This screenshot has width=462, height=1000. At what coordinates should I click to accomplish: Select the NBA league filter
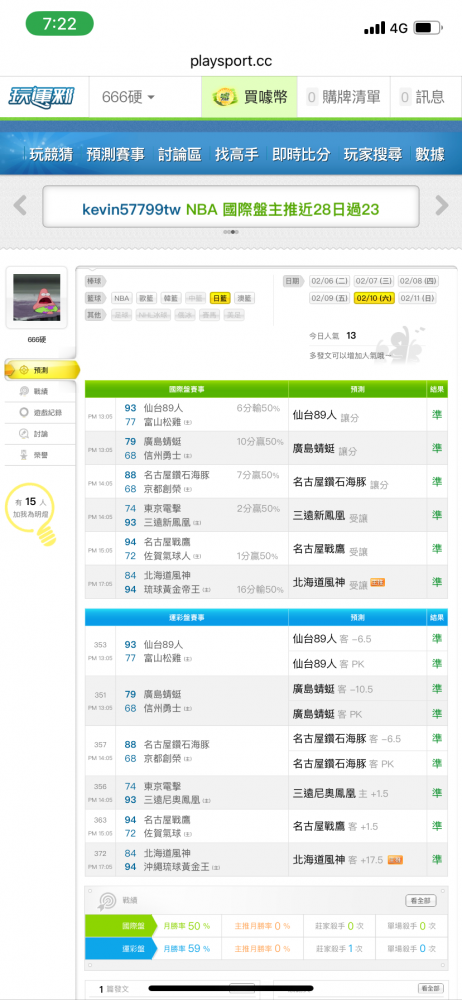121,298
